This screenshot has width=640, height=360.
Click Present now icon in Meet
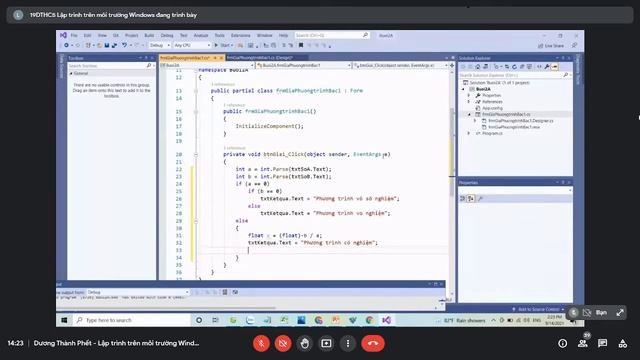326,343
